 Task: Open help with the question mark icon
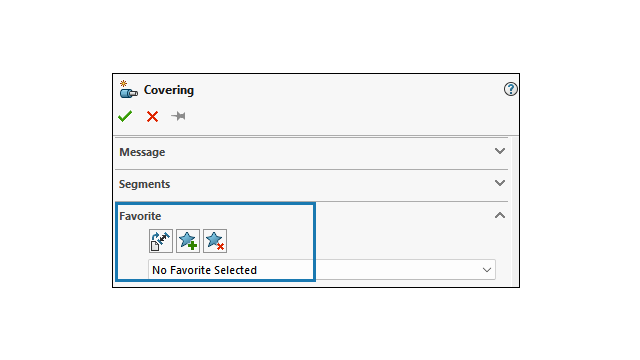(x=510, y=89)
